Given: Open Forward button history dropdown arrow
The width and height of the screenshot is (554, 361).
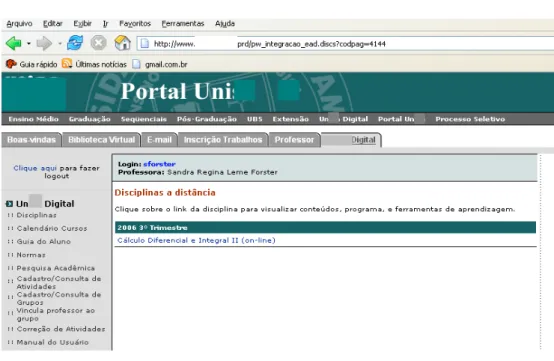Looking at the screenshot, I should click(x=60, y=44).
